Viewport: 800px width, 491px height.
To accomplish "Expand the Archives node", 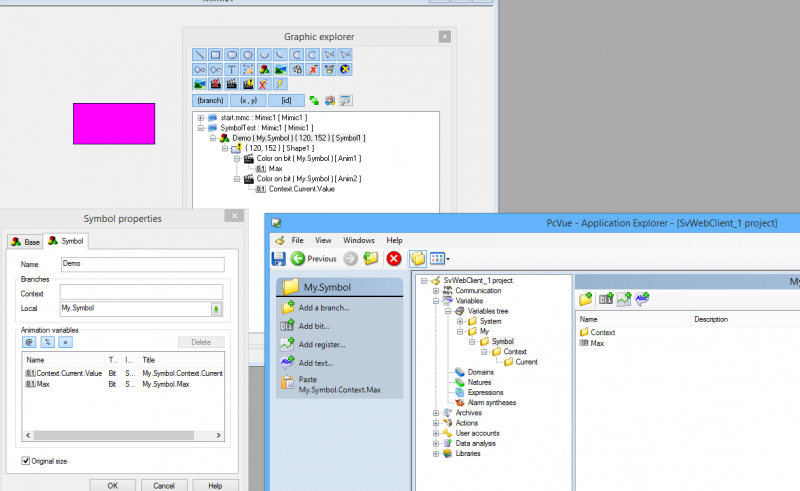I will [x=436, y=413].
